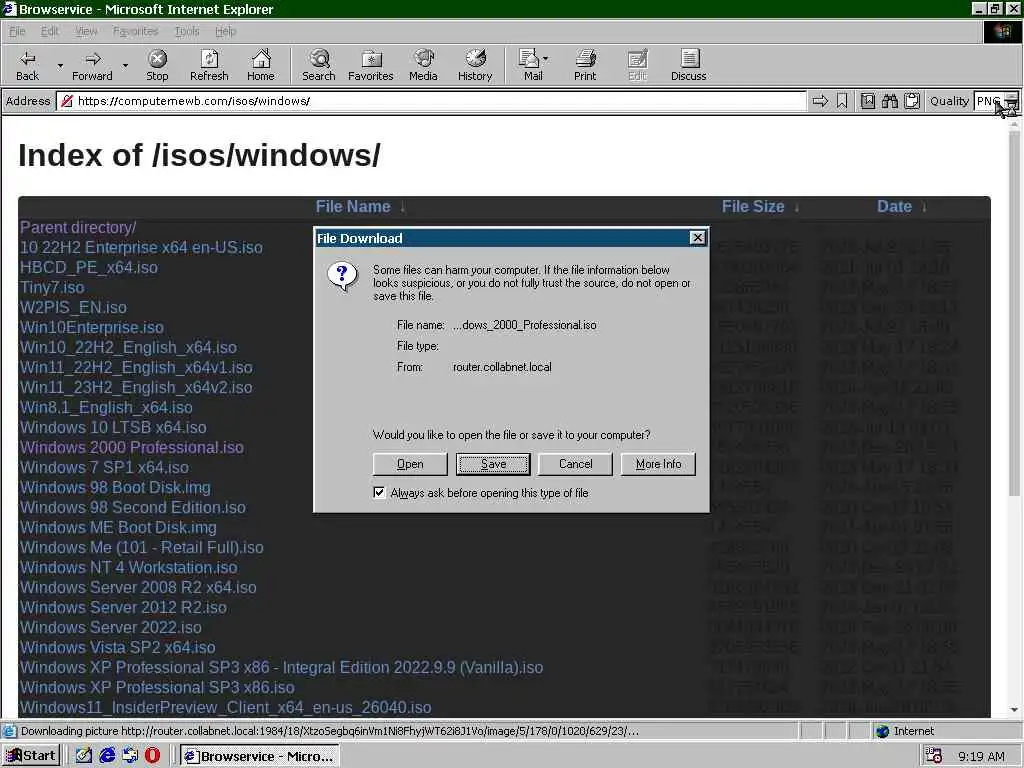1024x768 pixels.
Task: Reload the page with Refresh button
Action: [209, 65]
